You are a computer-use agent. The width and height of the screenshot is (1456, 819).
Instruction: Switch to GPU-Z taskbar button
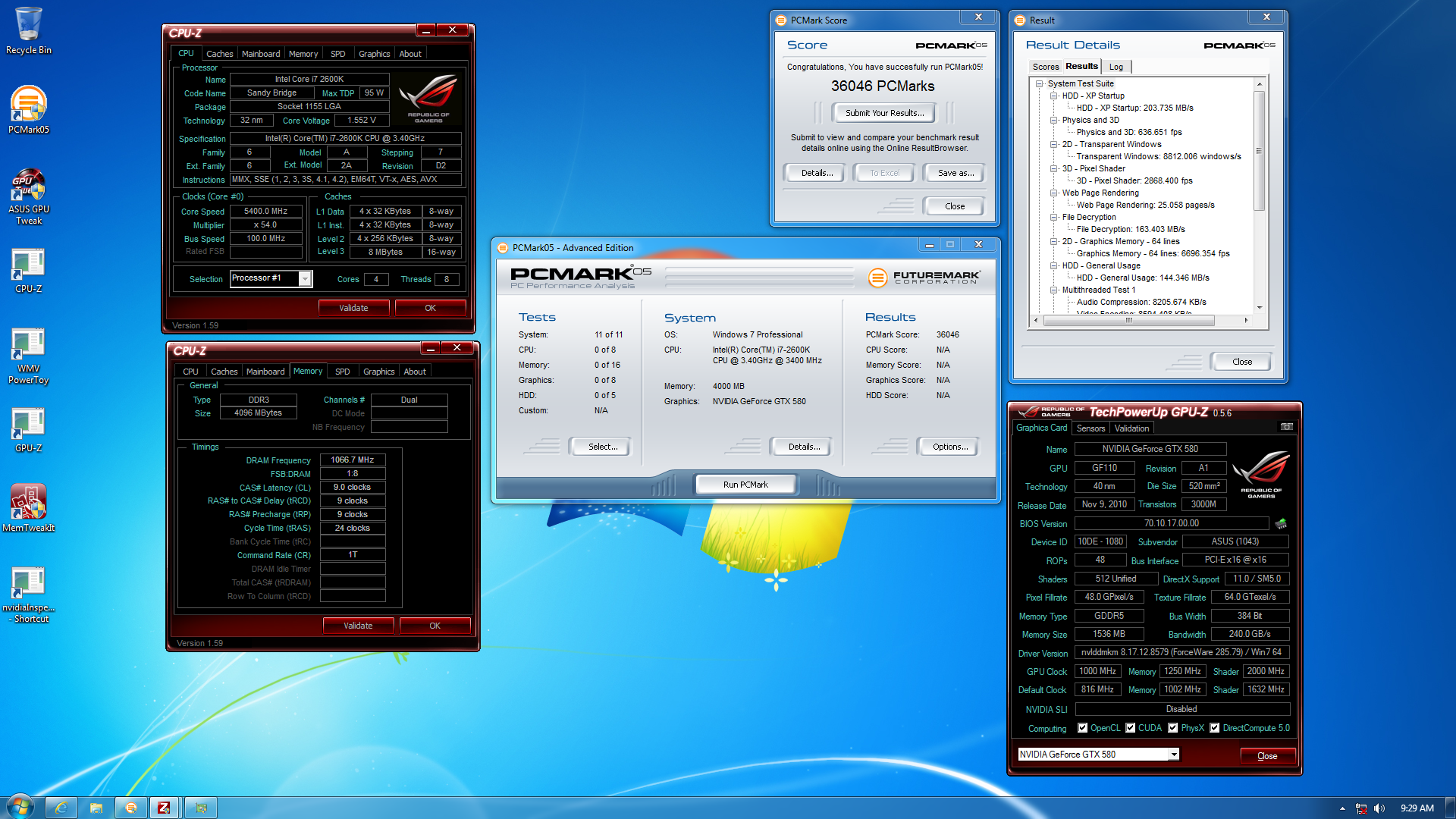(201, 808)
